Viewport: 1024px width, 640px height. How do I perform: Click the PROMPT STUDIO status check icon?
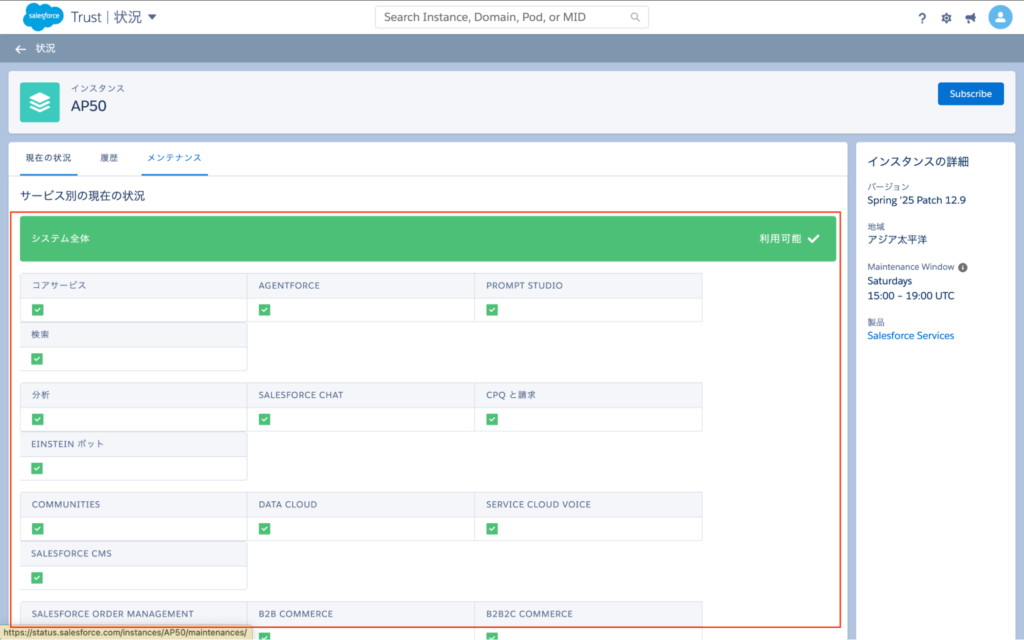(492, 310)
